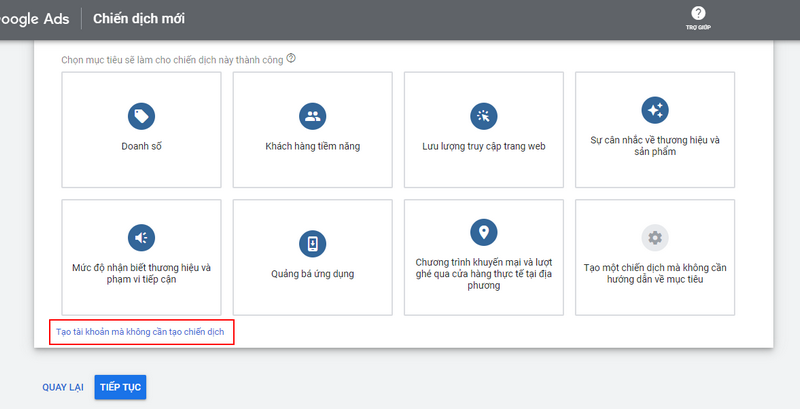
Task: Click the info tooltip icon beside goal prompt
Action: coord(291,58)
